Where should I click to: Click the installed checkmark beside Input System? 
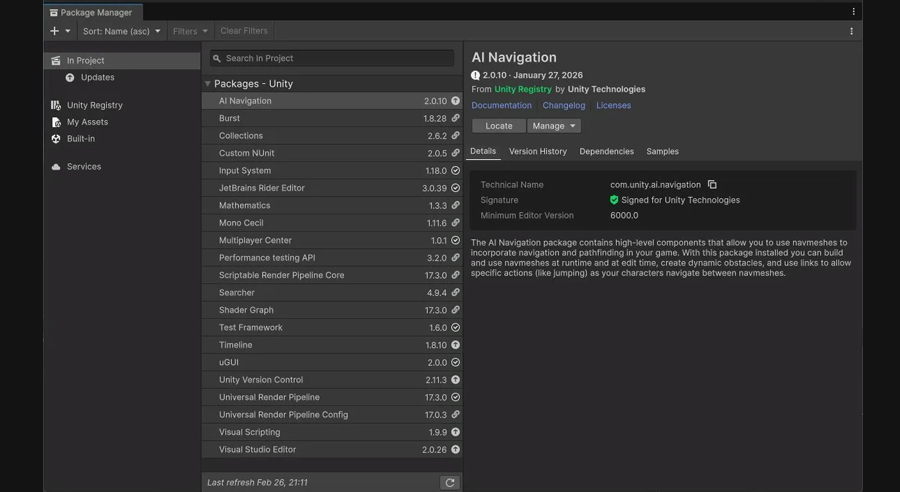[x=455, y=171]
